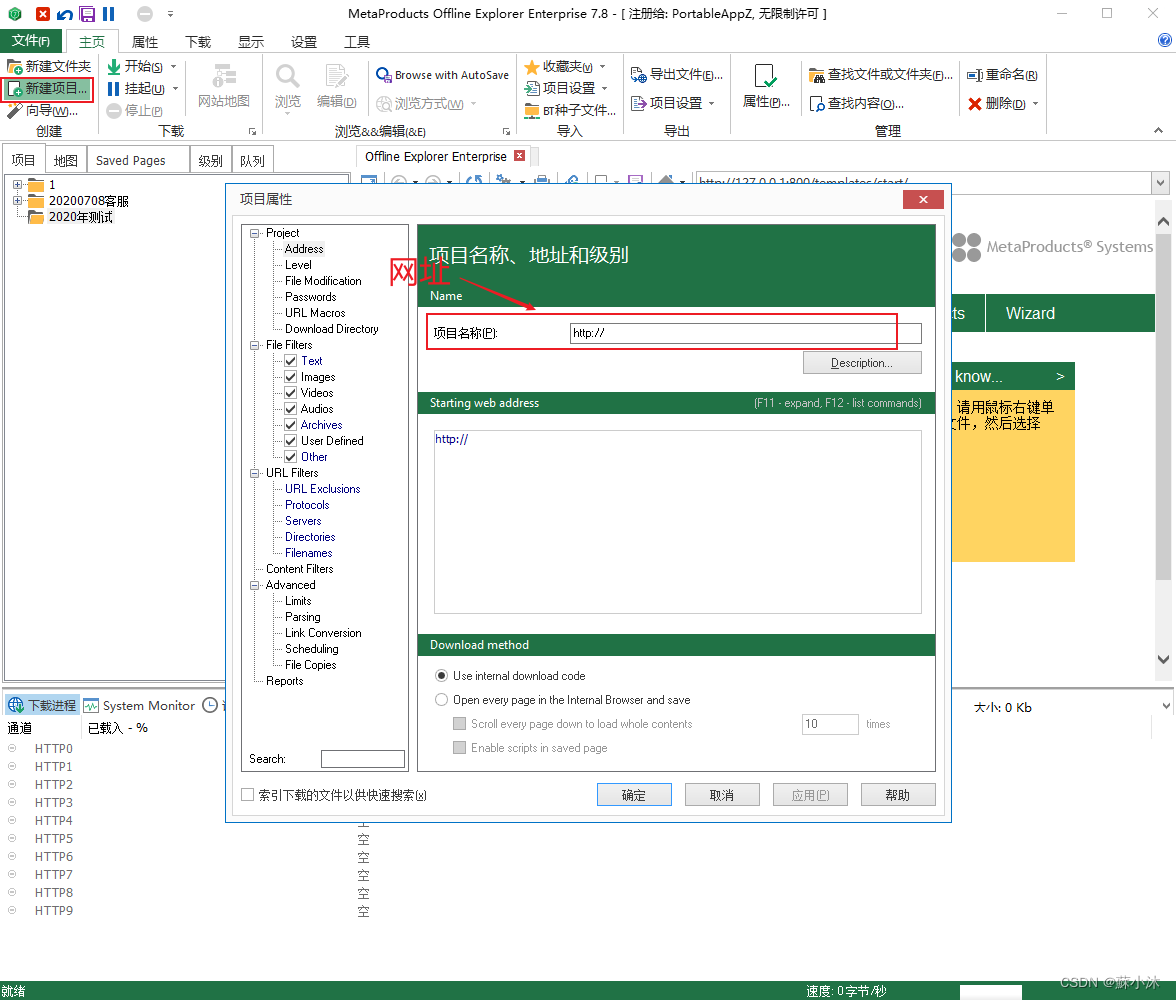The height and width of the screenshot is (1000, 1176).
Task: Open the 开始 dropdown arrow
Action: 173,67
